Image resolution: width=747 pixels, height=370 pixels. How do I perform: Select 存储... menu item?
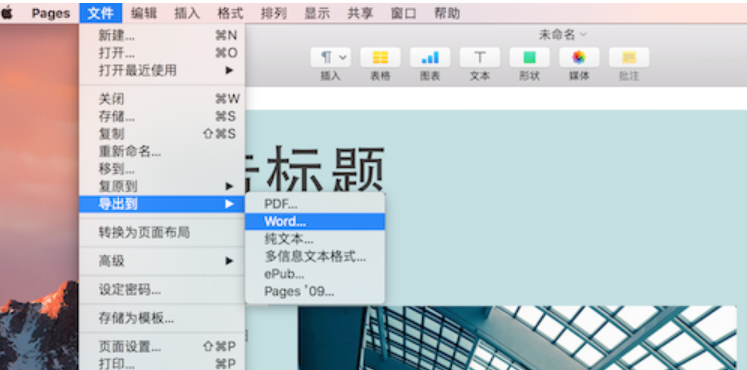click(x=162, y=117)
